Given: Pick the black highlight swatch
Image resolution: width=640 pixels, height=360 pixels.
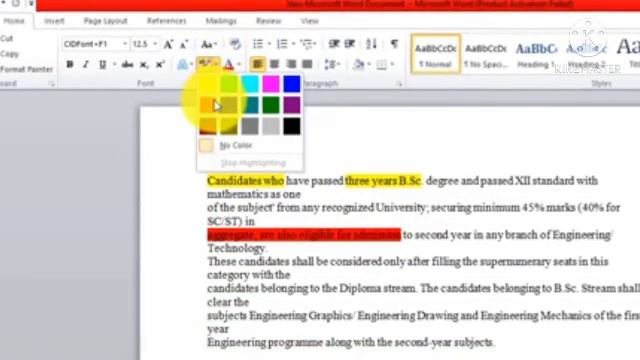Looking at the screenshot, I should coord(292,126).
